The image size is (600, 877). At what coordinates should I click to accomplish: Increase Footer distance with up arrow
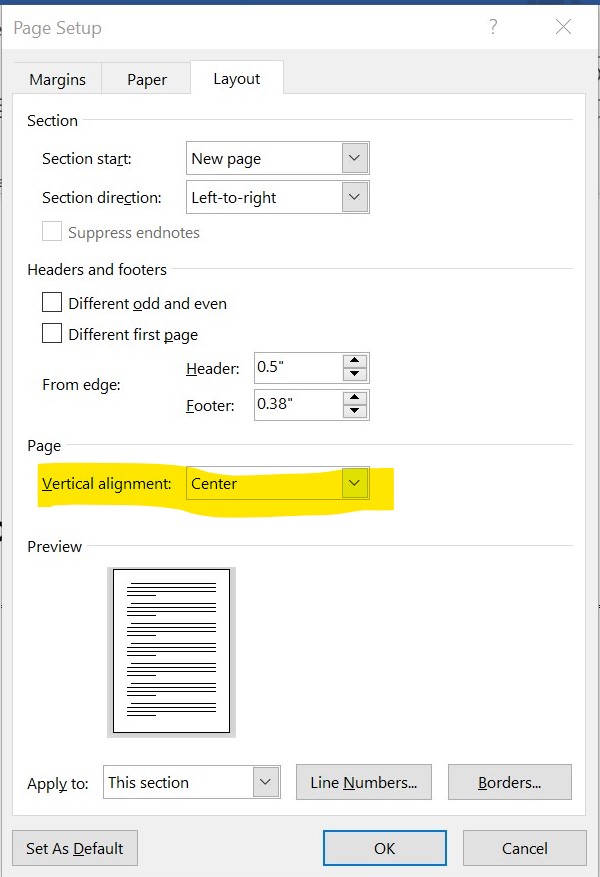click(355, 398)
